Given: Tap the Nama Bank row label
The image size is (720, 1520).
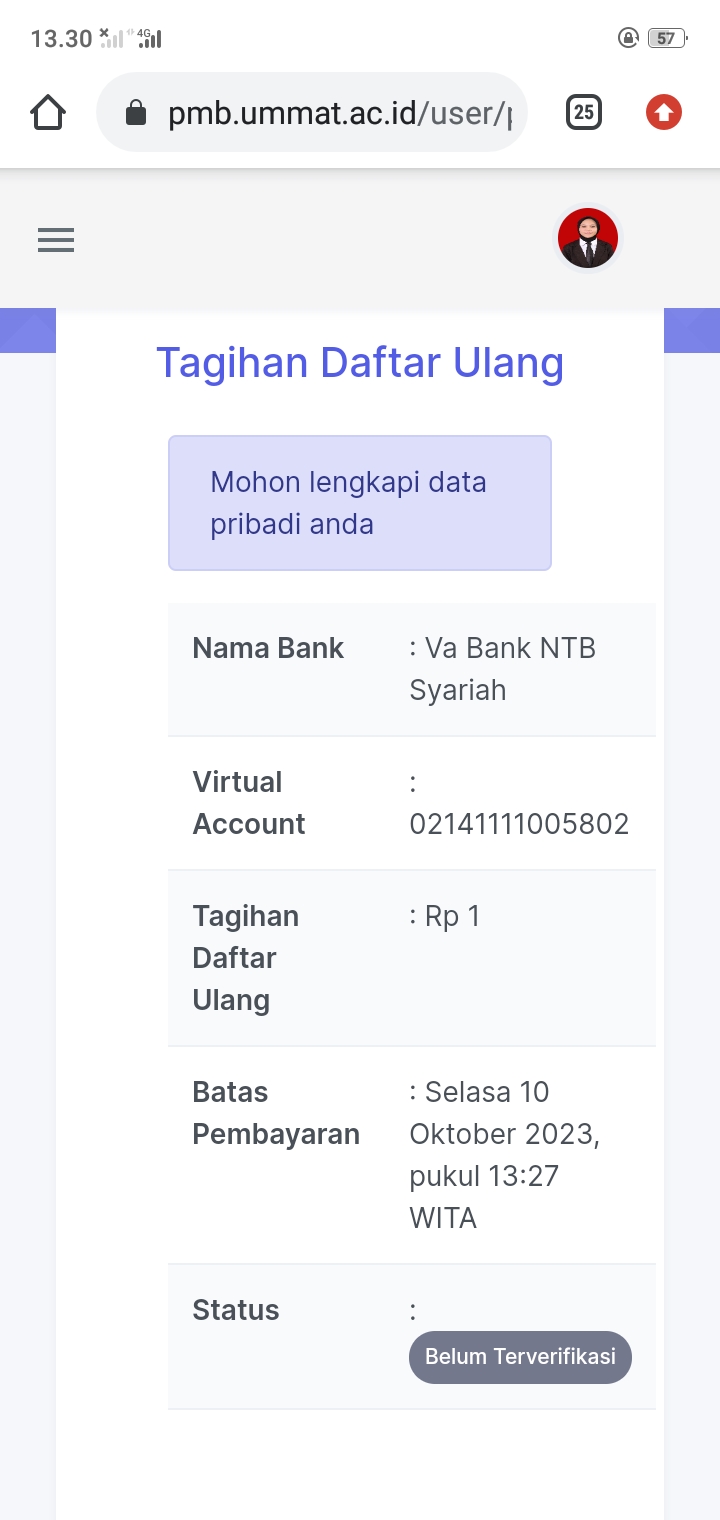Looking at the screenshot, I should point(268,648).
